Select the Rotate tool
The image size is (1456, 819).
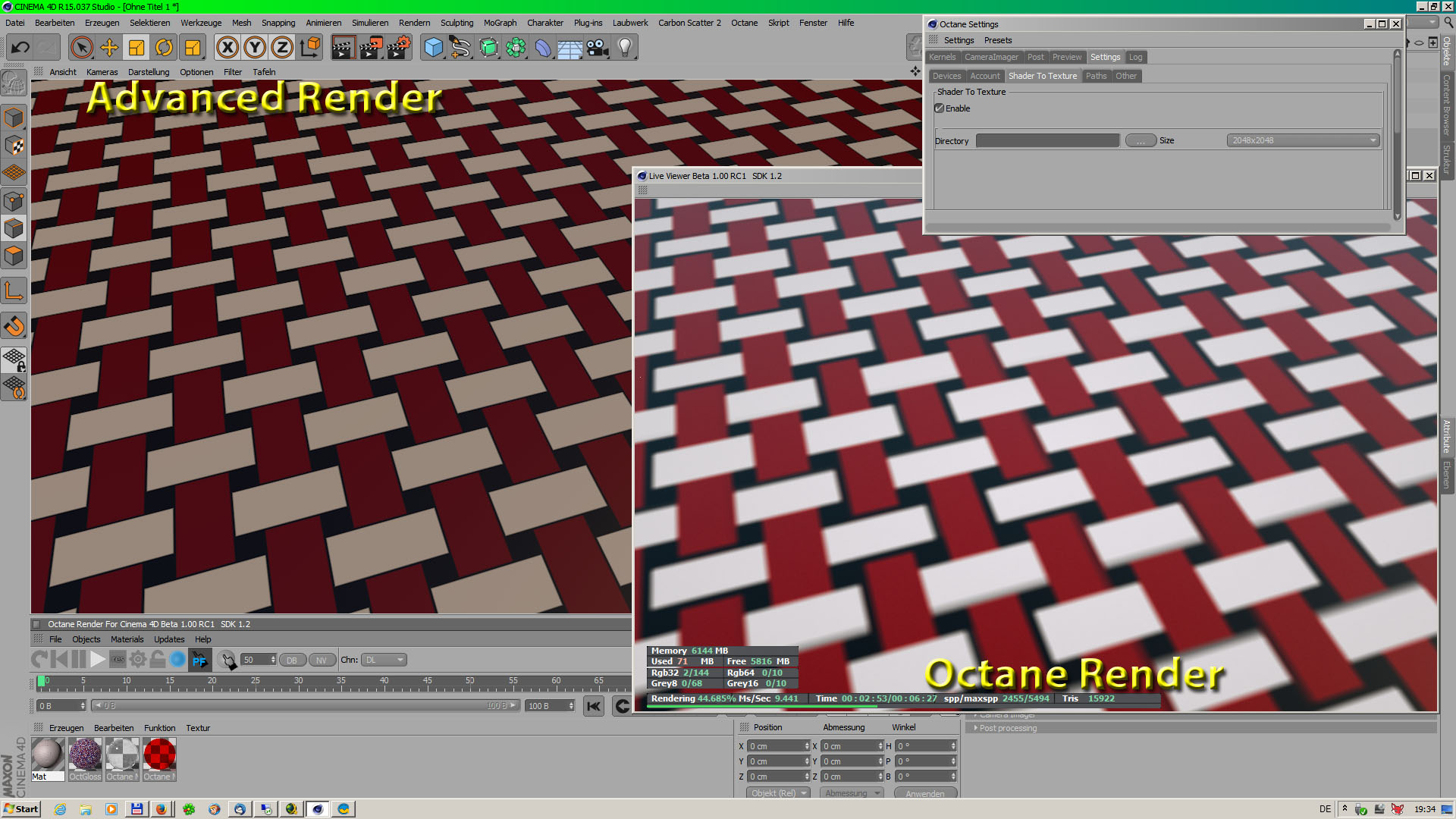pos(164,48)
